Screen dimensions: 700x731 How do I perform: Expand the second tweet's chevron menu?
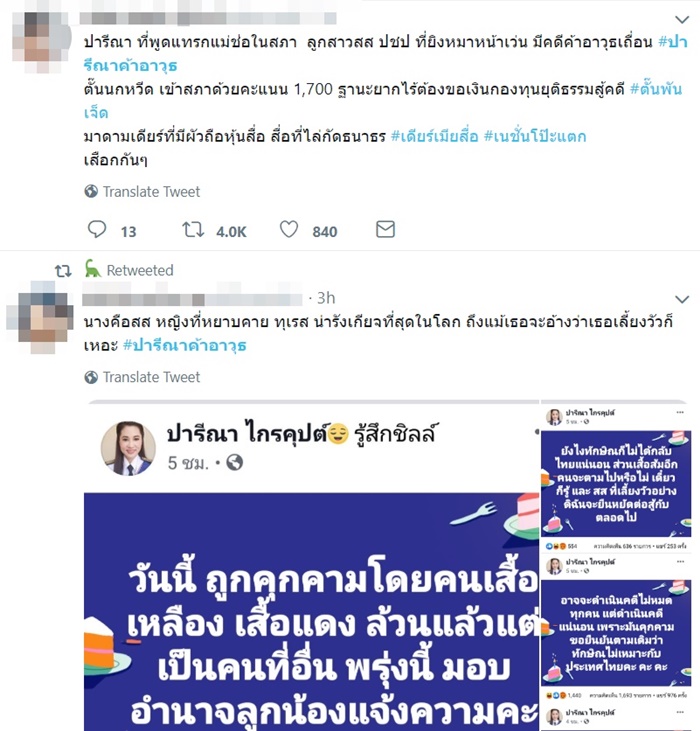(682, 299)
